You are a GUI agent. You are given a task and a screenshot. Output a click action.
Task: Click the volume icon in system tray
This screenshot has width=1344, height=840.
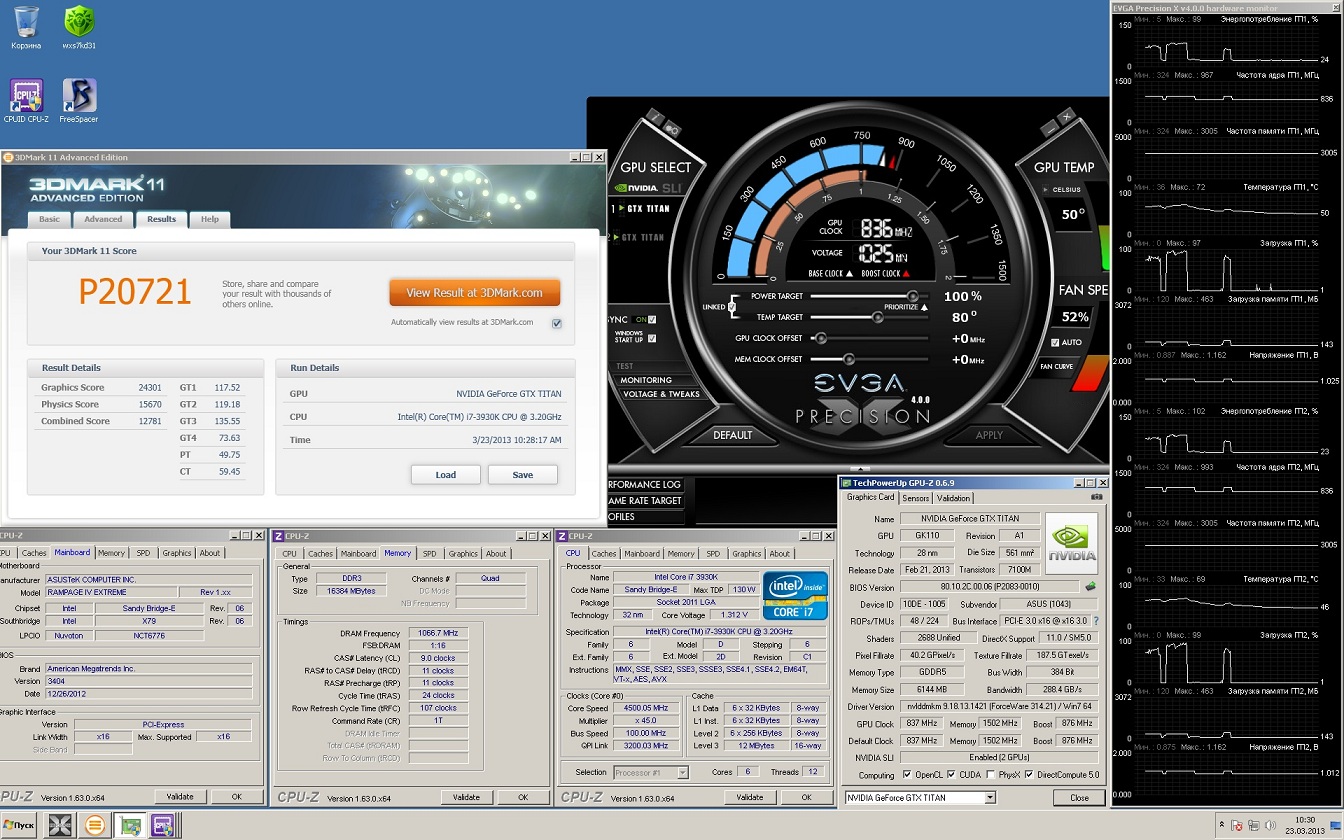click(x=1272, y=826)
